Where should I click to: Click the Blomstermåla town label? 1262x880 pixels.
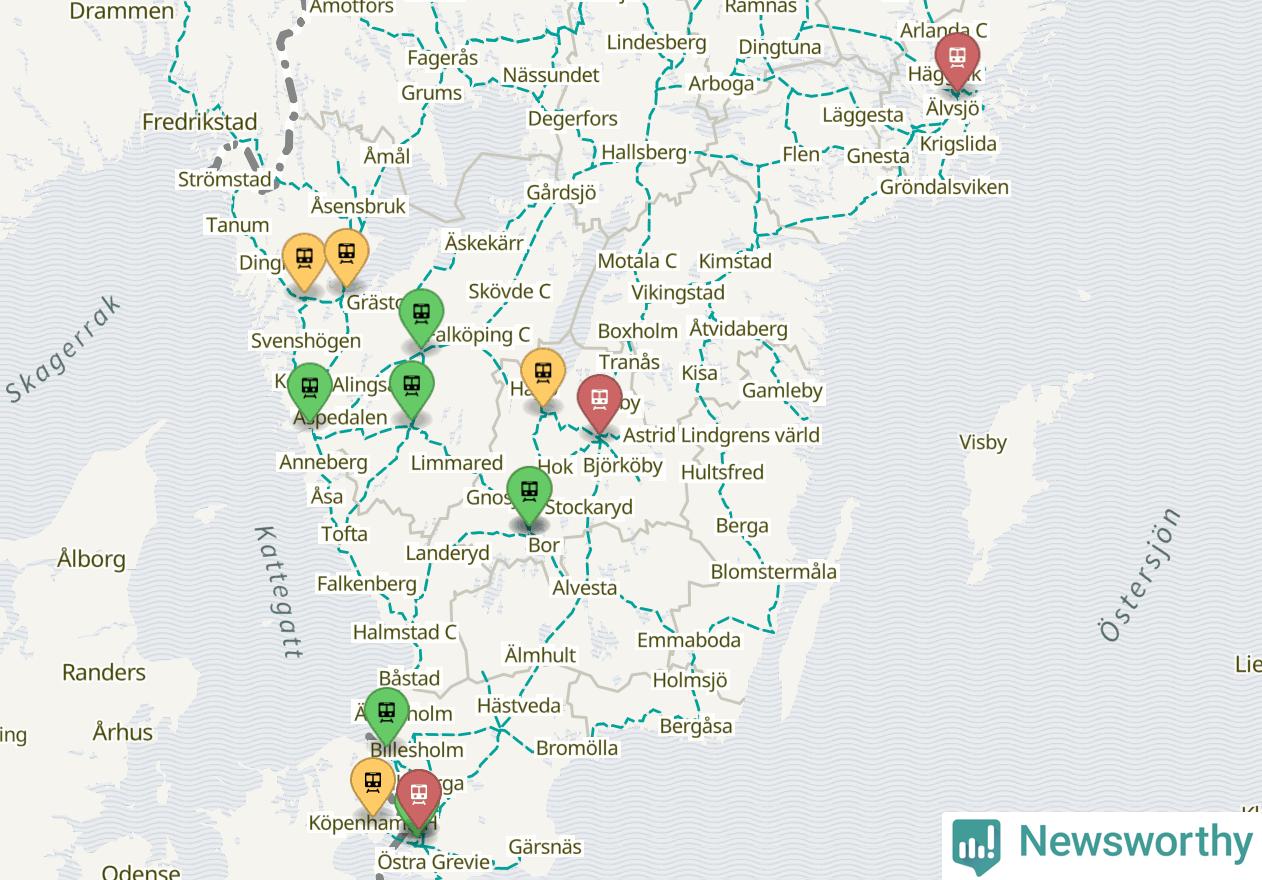pos(774,572)
